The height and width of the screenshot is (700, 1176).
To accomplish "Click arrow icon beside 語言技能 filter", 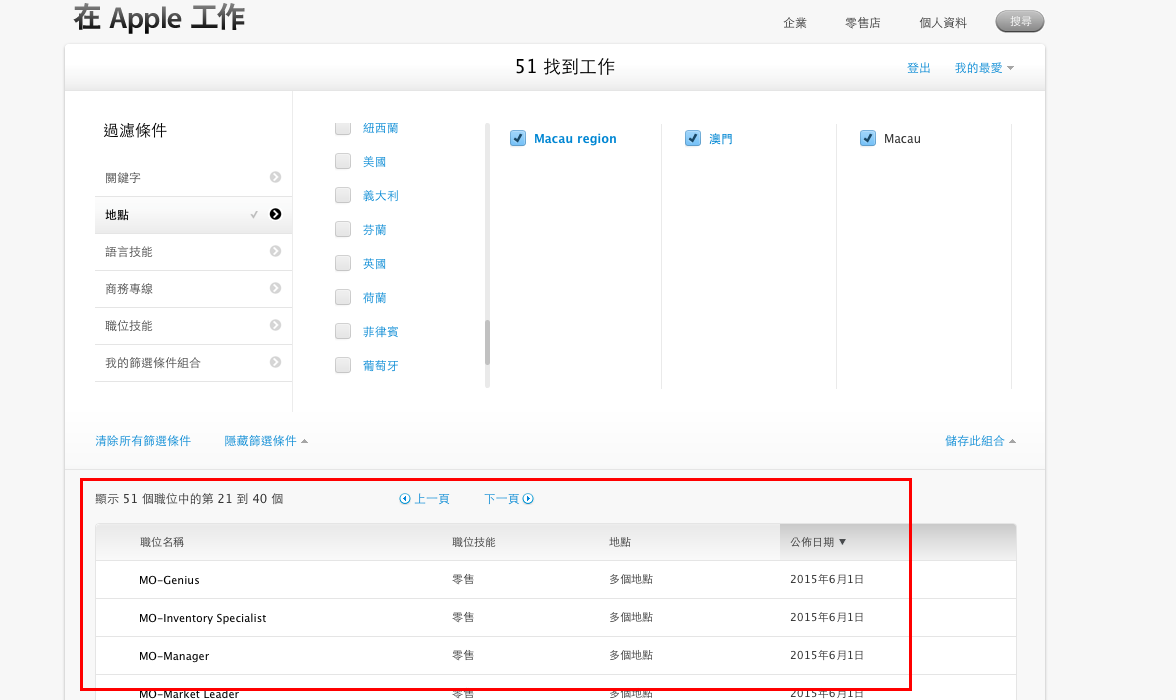I will [x=275, y=251].
